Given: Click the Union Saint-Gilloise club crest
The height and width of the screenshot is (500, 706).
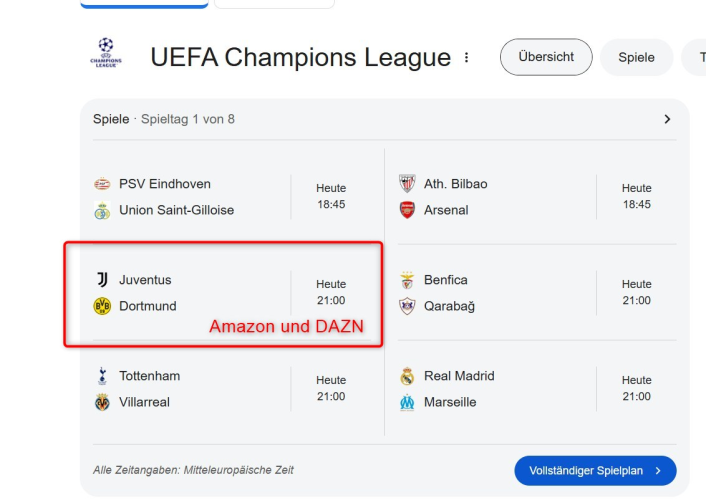Looking at the screenshot, I should [x=102, y=210].
